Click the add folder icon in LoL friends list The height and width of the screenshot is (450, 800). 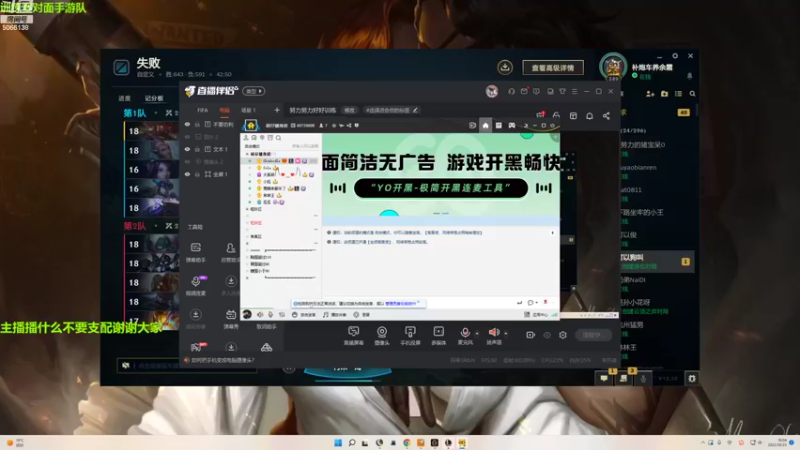[664, 94]
